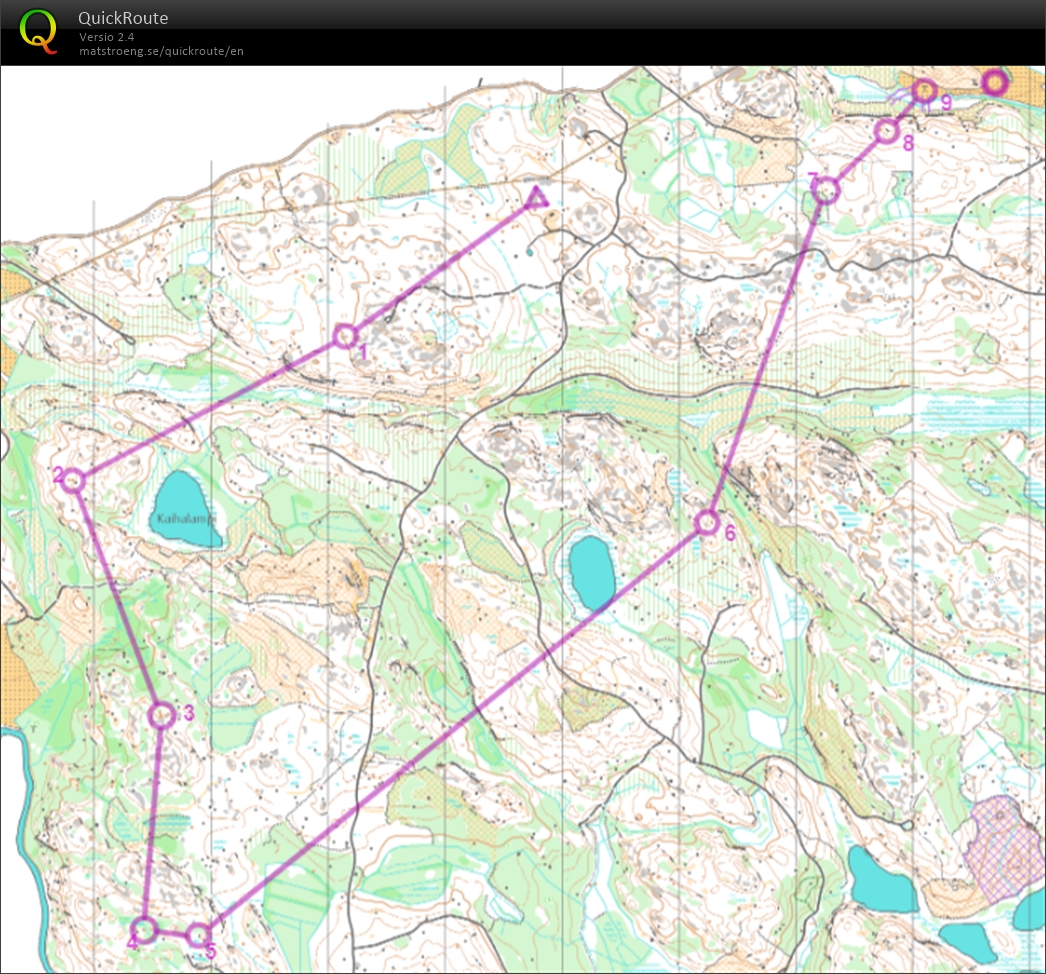Pick control circle 3
This screenshot has width=1046, height=974.
[x=161, y=714]
